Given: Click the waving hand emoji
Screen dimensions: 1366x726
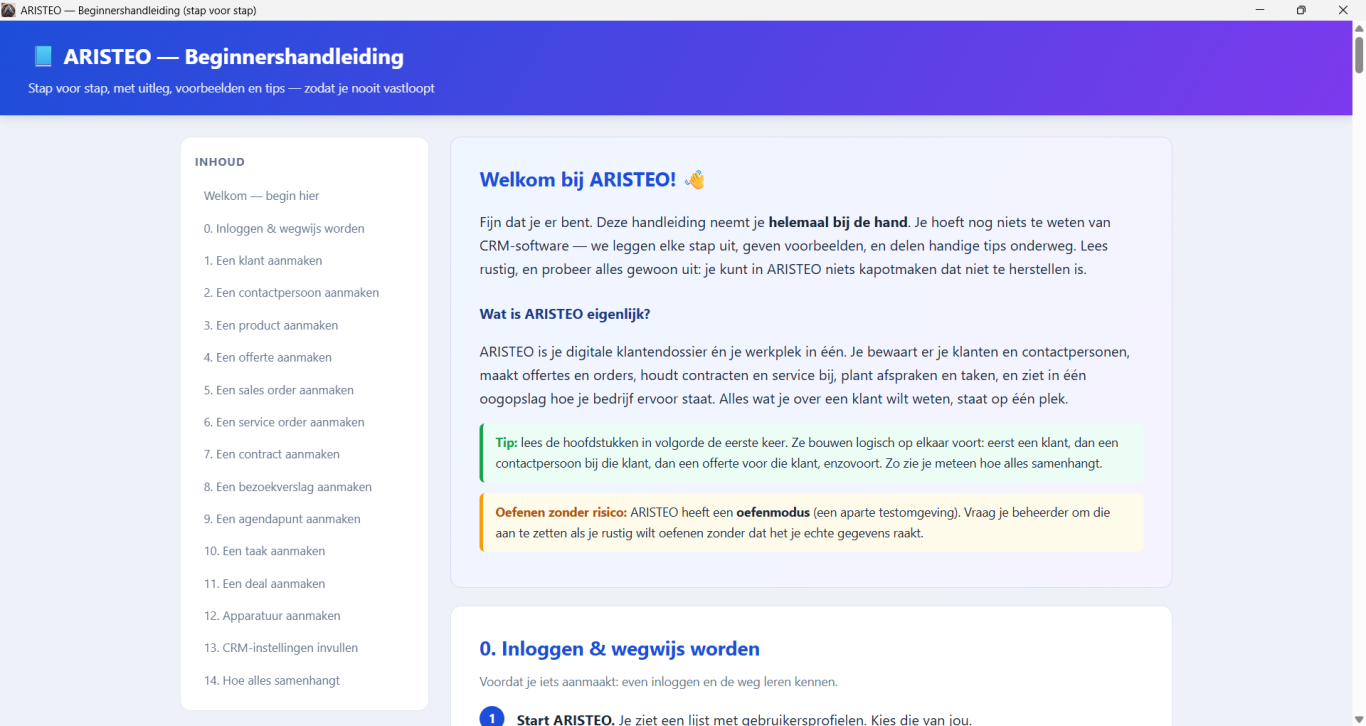Looking at the screenshot, I should click(x=694, y=180).
